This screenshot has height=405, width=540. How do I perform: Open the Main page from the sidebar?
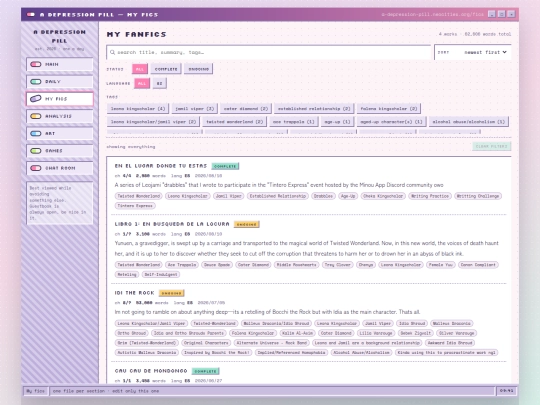60,64
